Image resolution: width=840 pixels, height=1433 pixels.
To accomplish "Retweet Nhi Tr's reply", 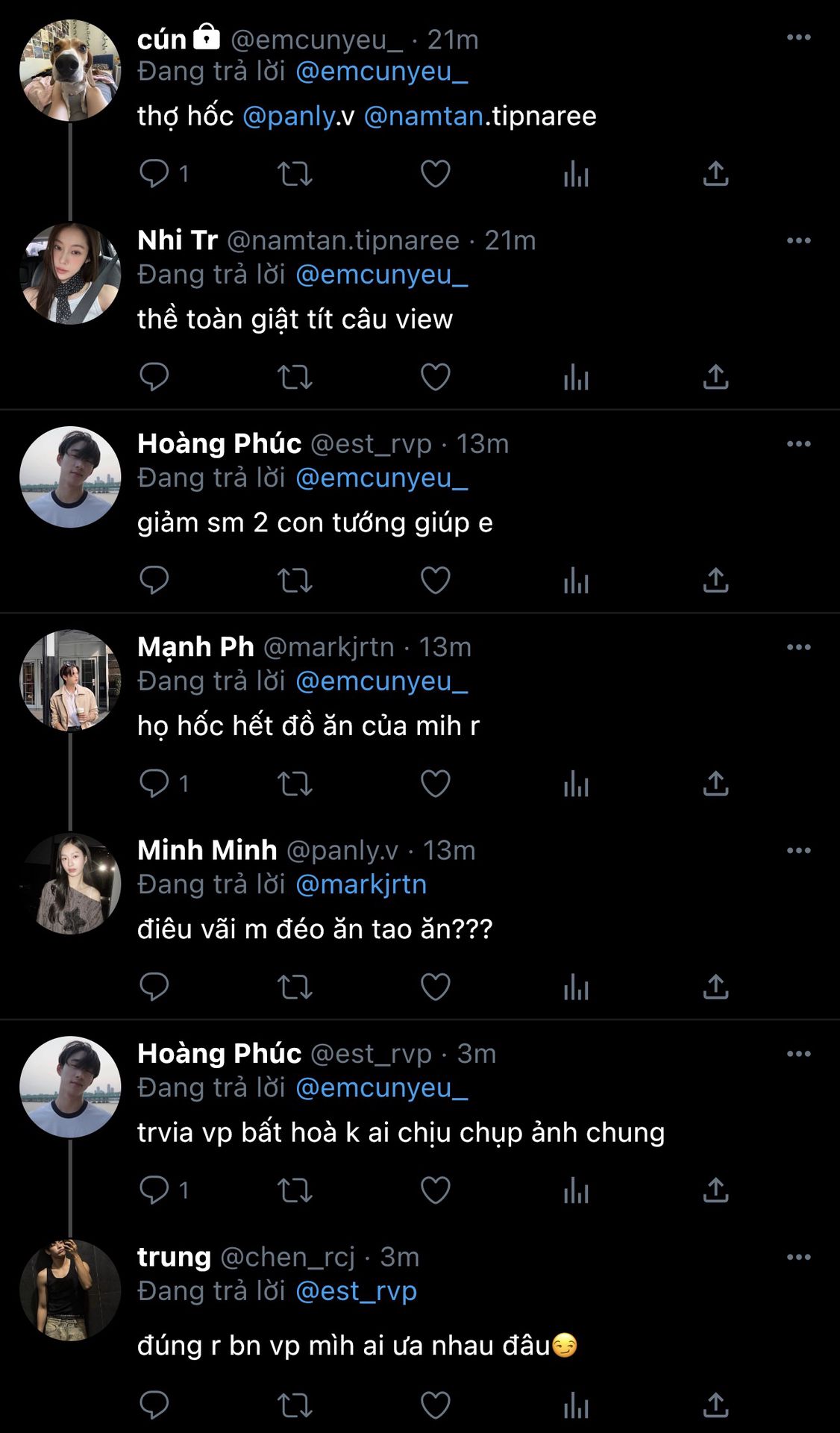I will (295, 377).
